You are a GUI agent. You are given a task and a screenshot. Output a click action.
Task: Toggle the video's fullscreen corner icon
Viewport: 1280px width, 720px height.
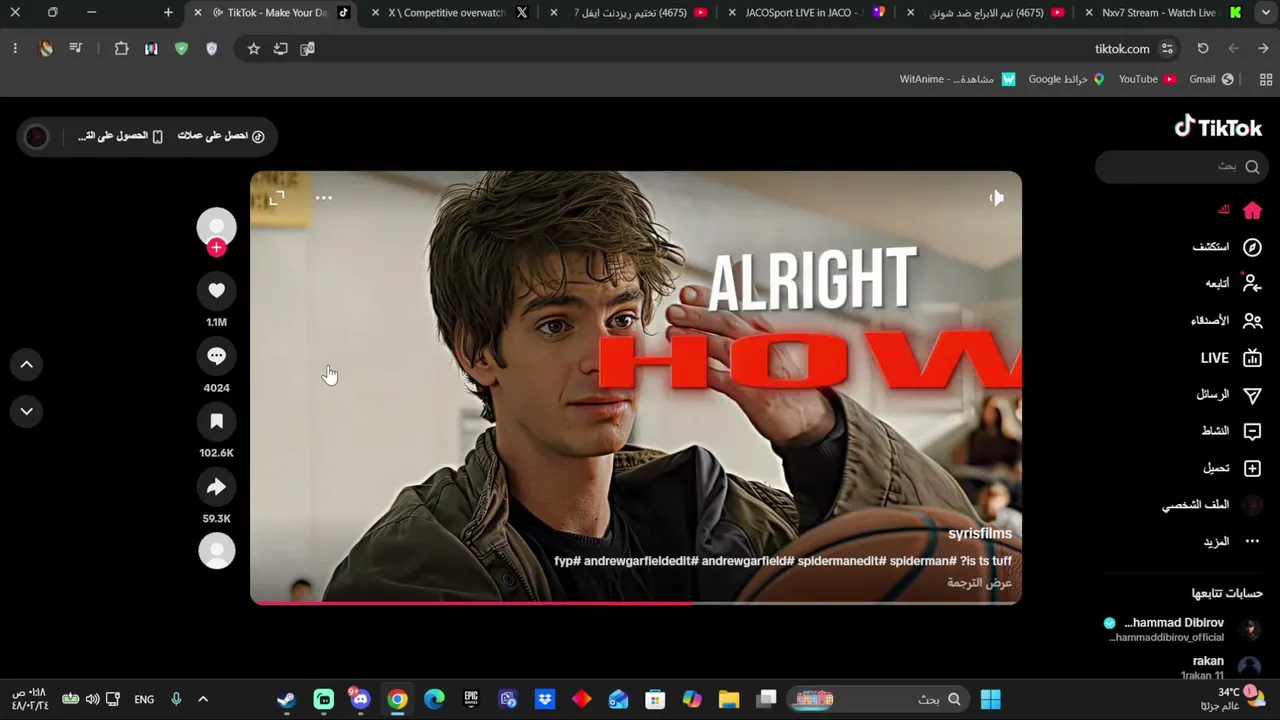(277, 198)
